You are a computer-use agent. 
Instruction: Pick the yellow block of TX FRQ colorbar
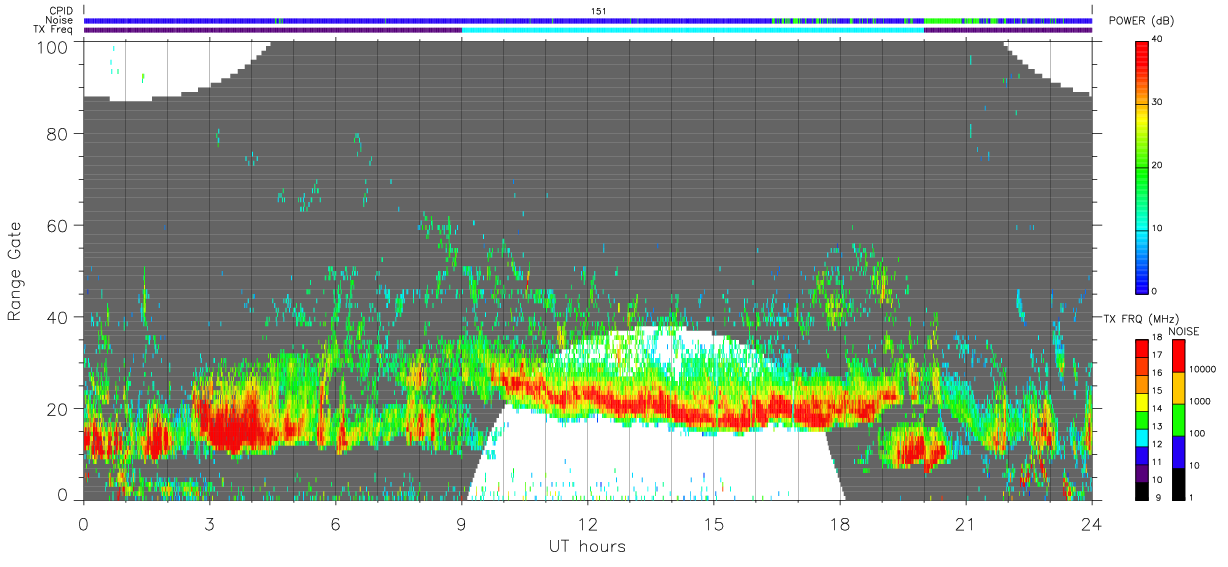(1143, 400)
